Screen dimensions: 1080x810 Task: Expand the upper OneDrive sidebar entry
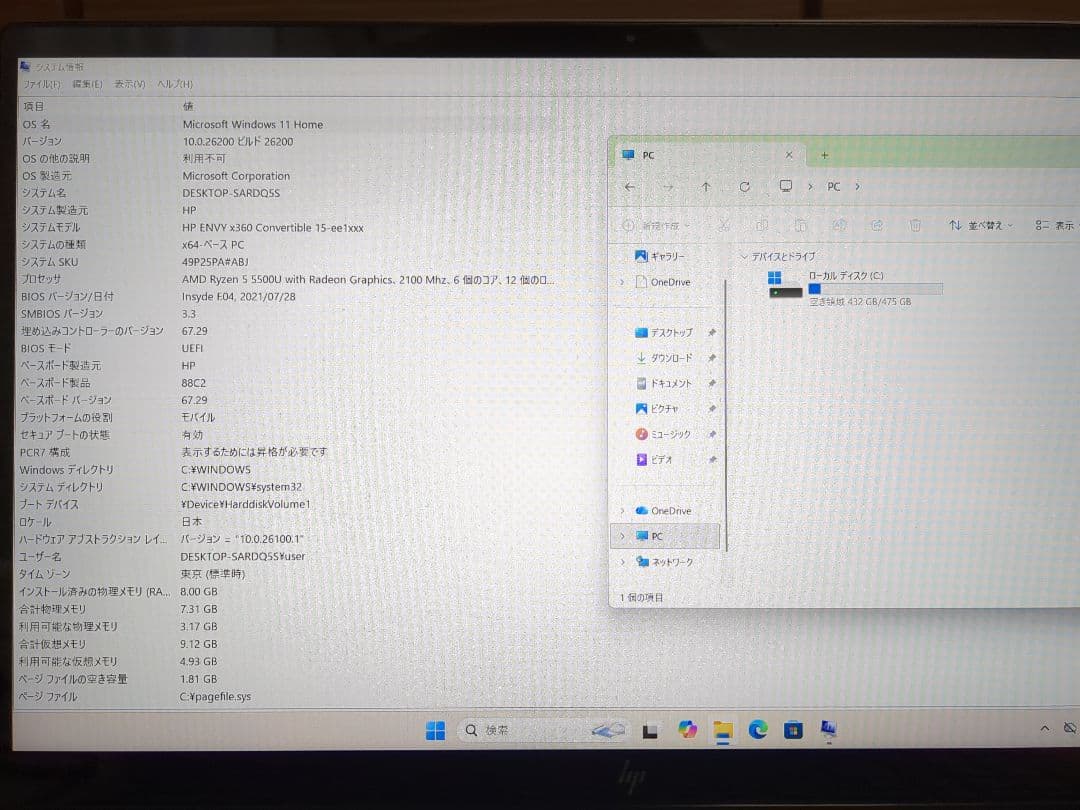pyautogui.click(x=622, y=282)
